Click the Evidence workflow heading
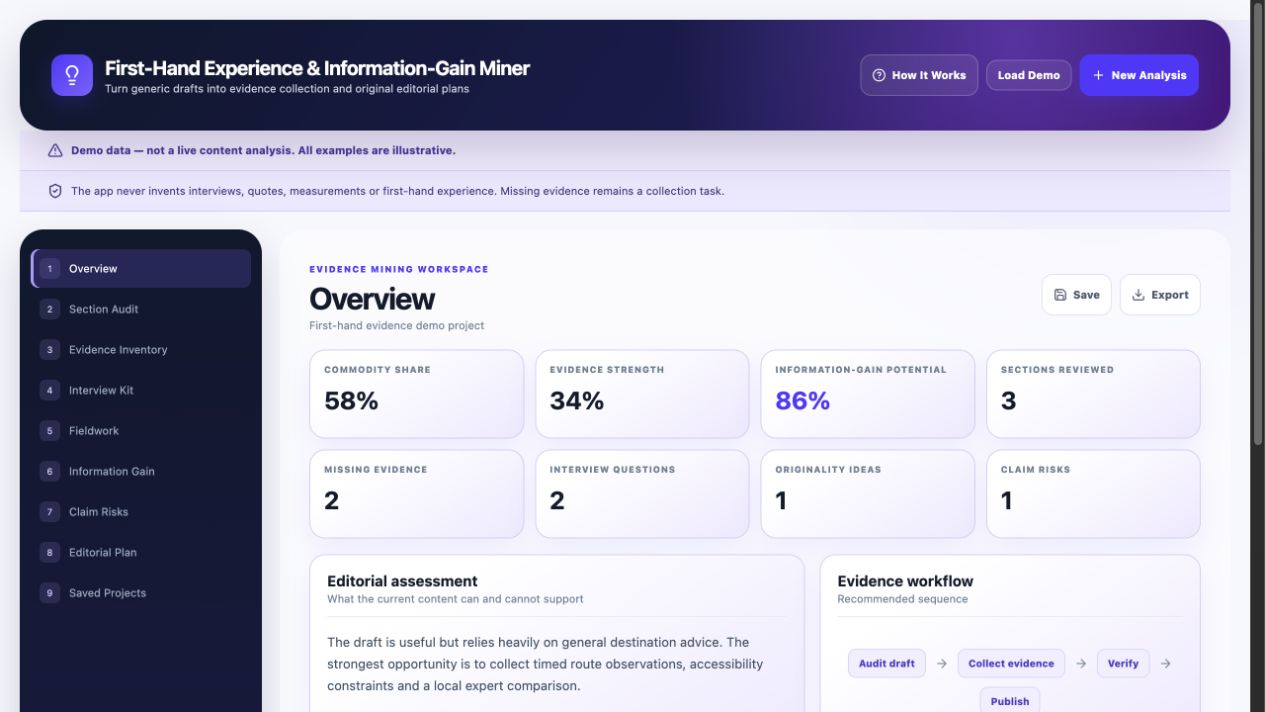 (x=905, y=581)
